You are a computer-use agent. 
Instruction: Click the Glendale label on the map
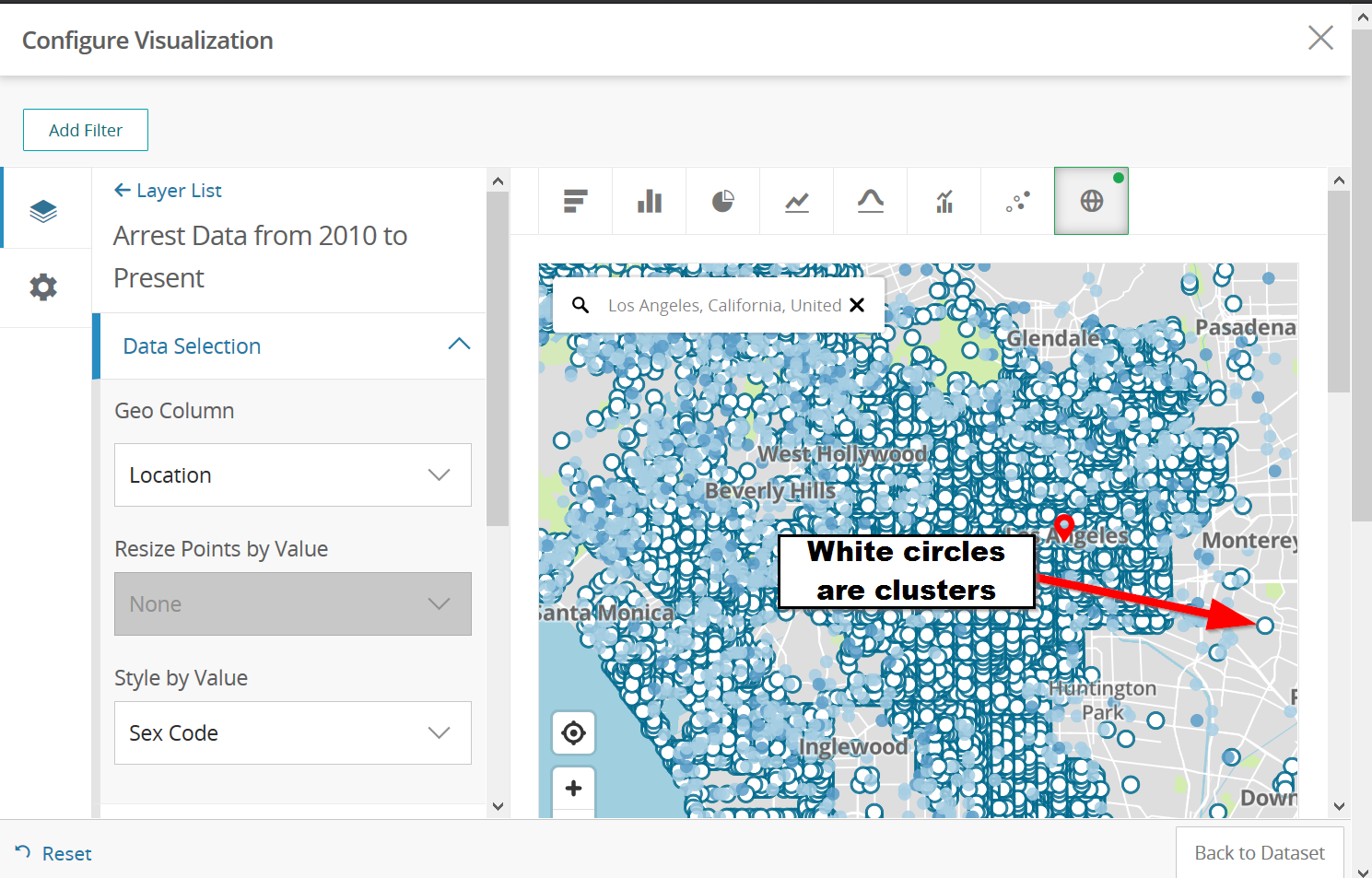1052,338
